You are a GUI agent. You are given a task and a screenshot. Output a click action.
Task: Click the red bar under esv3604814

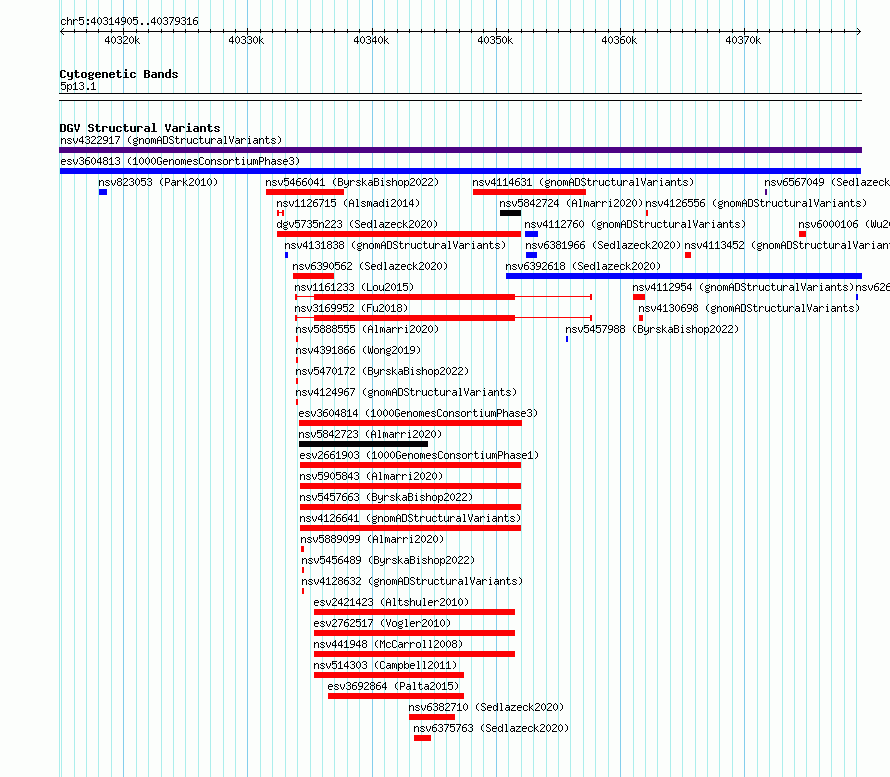pos(410,423)
